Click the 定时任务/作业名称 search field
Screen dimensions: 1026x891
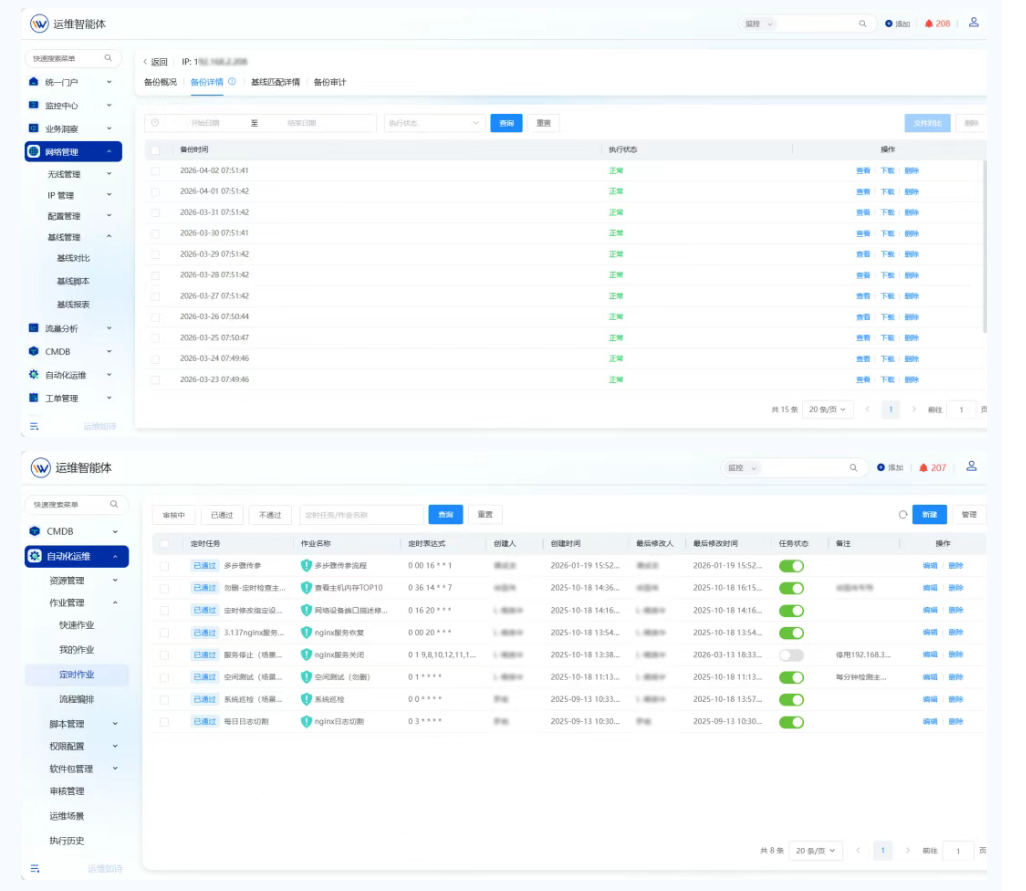click(360, 515)
